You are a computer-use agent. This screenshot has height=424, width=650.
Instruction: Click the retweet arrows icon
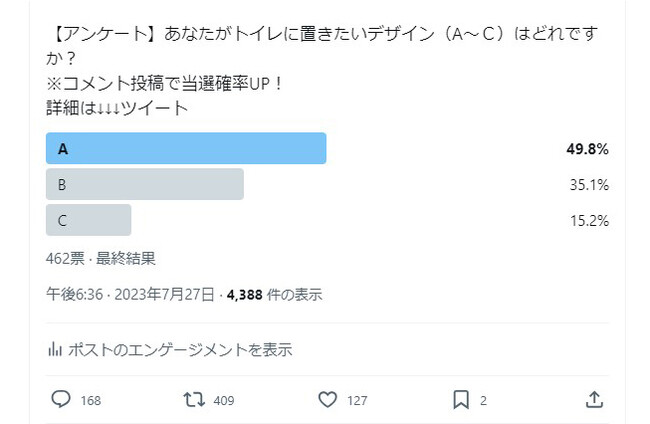coord(194,400)
